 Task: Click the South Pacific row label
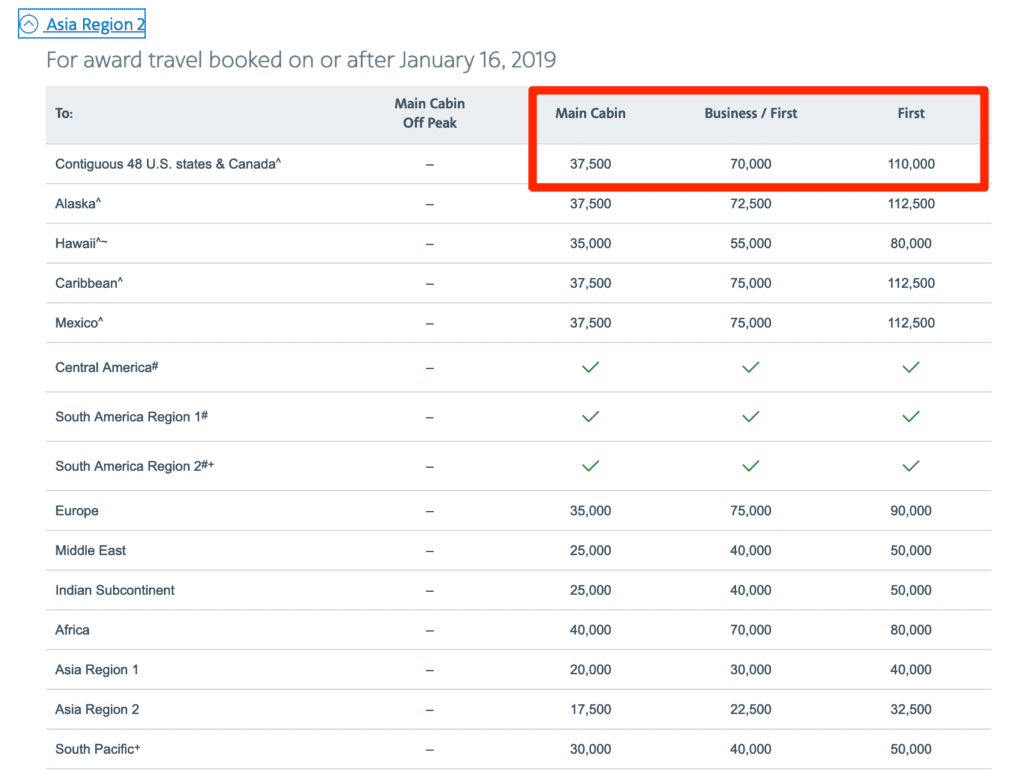tap(97, 749)
